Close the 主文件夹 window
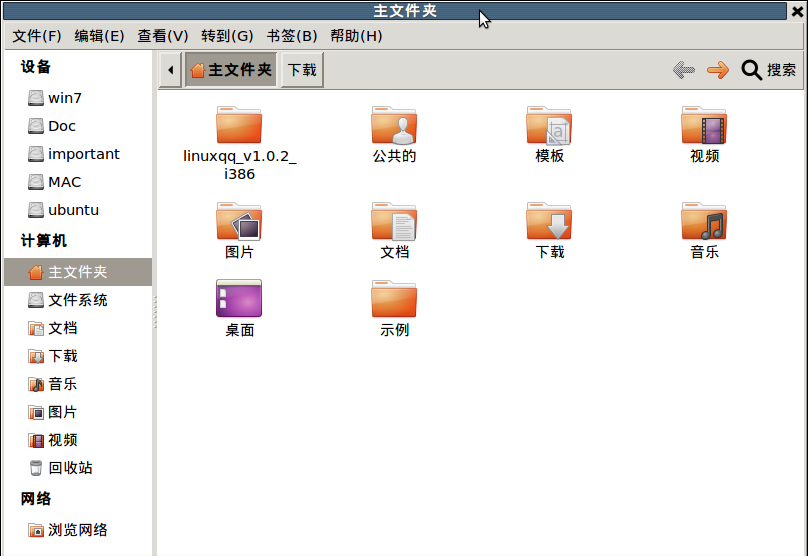 coord(797,11)
